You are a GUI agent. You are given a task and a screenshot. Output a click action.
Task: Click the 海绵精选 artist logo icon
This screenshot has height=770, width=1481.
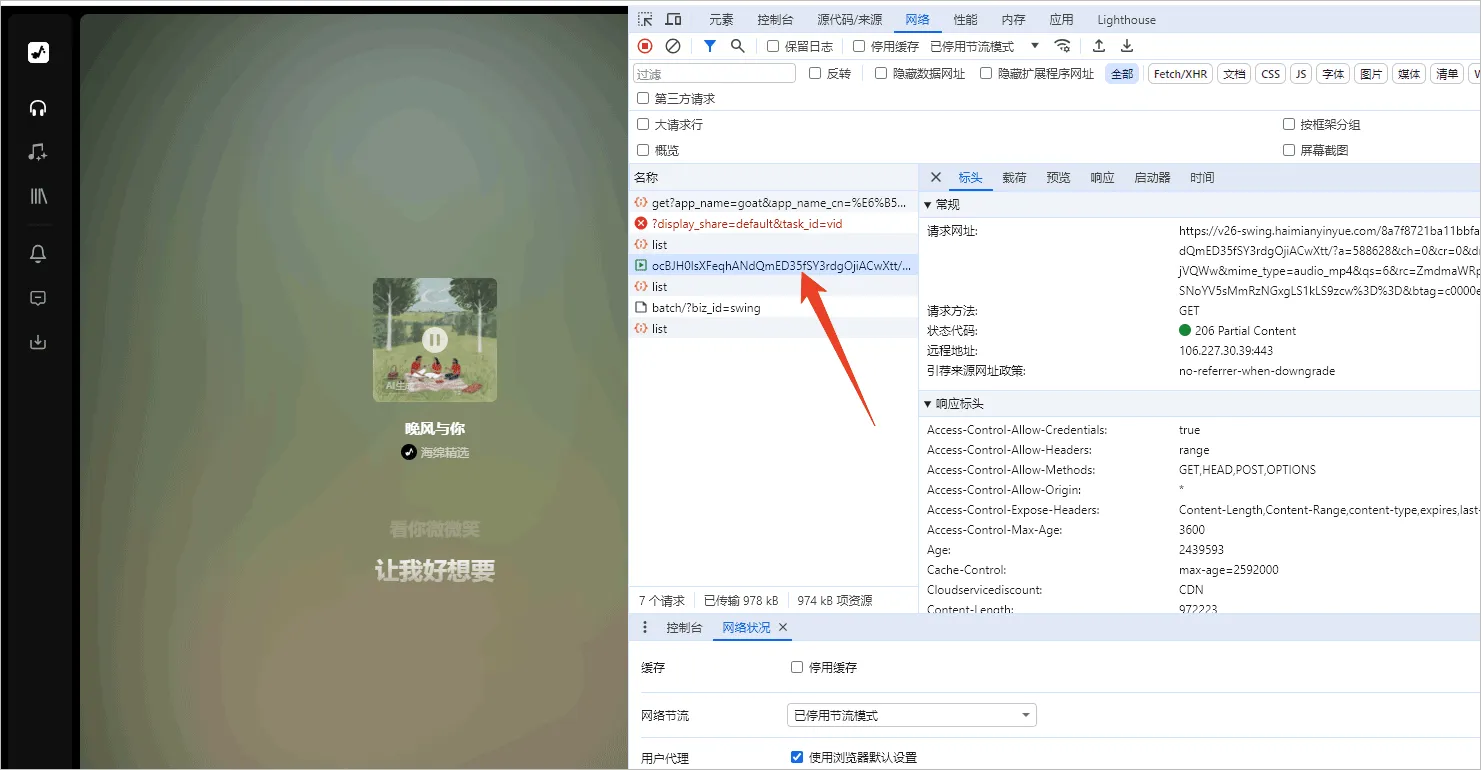408,452
